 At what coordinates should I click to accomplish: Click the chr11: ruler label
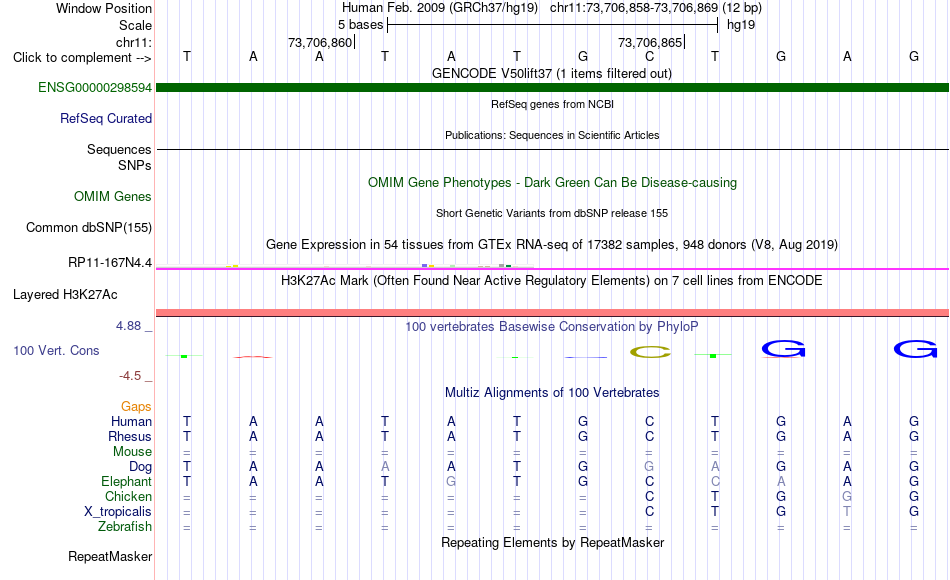click(x=133, y=42)
